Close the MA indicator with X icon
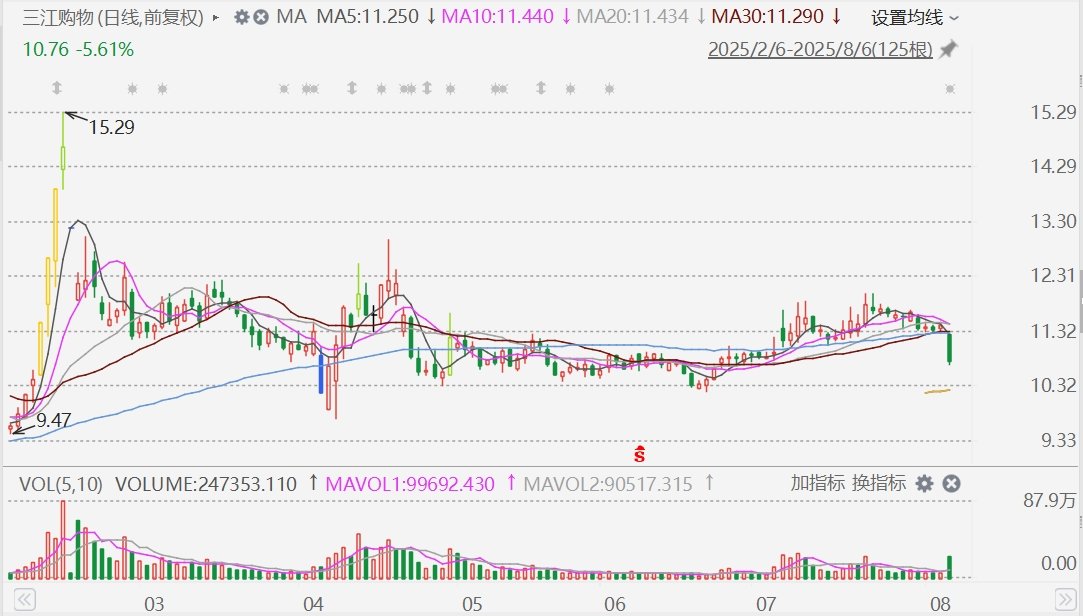Image resolution: width=1083 pixels, height=616 pixels. (260, 18)
